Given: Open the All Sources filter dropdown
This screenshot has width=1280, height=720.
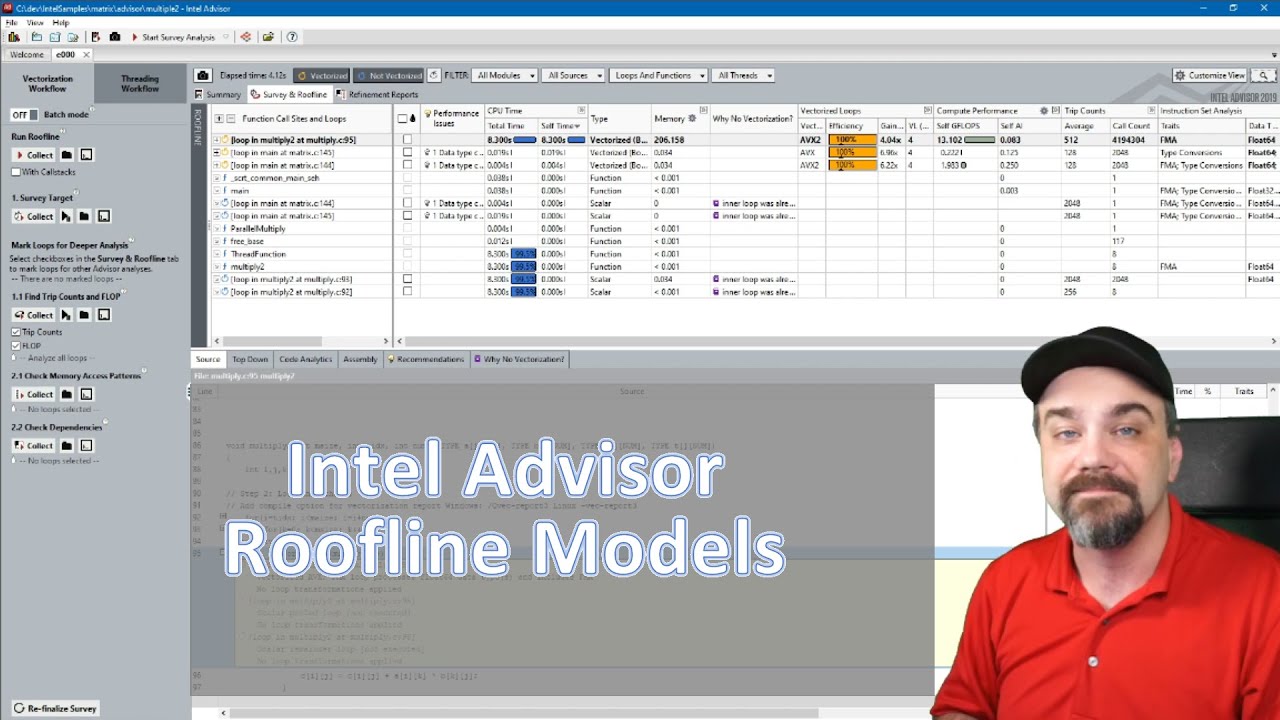Looking at the screenshot, I should (574, 75).
